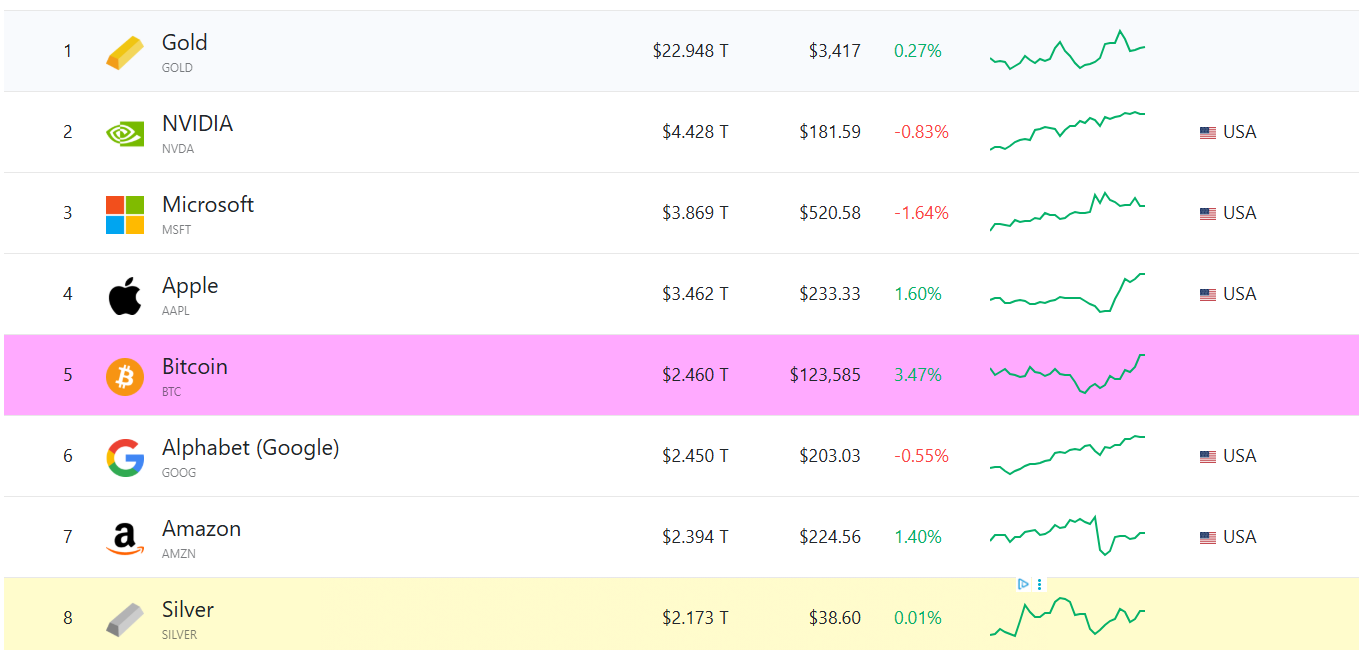Open the ad options three-dot menu
Screen dimensions: 1359x650
point(1040,584)
